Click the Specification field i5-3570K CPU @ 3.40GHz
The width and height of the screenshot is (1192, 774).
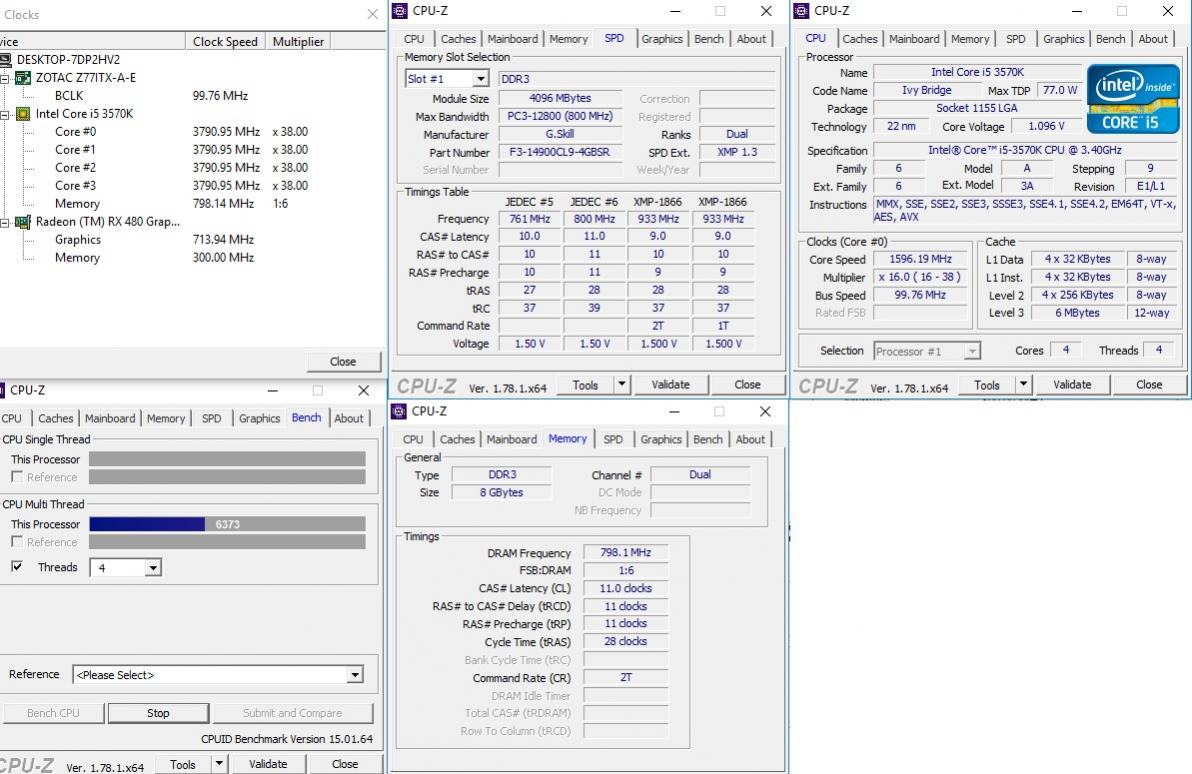pos(1025,151)
